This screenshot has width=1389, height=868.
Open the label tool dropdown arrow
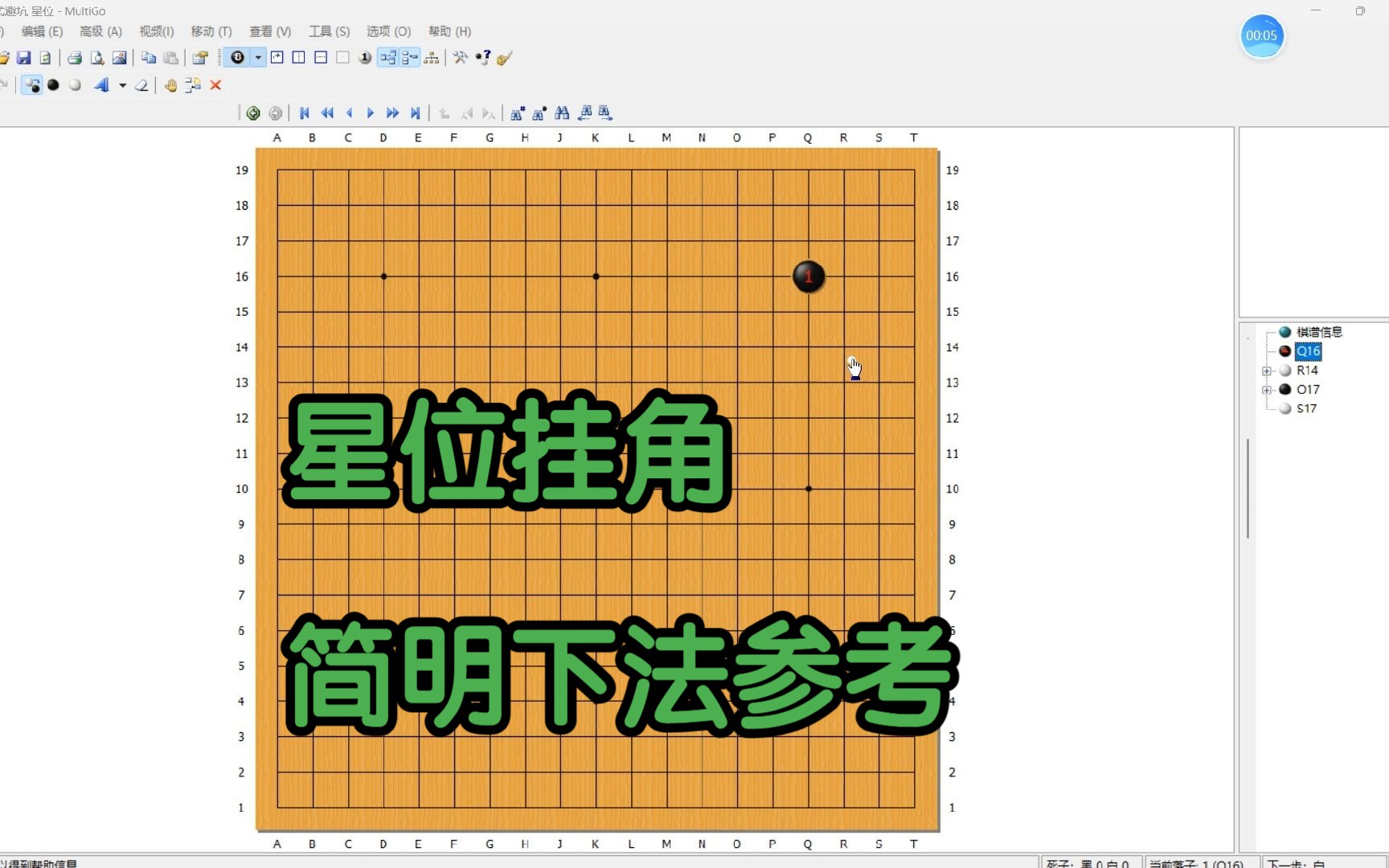click(x=122, y=85)
